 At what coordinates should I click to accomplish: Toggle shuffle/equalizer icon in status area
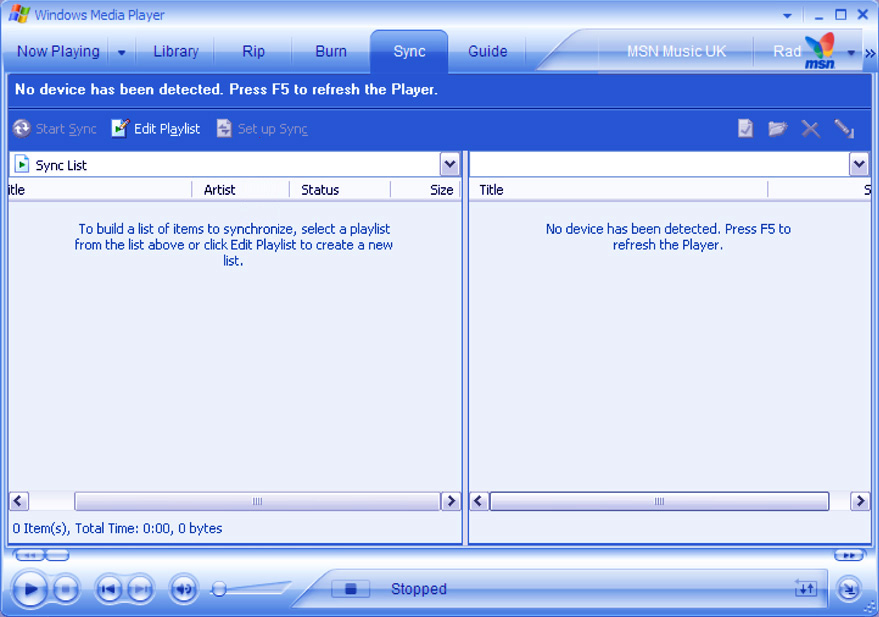pos(806,588)
